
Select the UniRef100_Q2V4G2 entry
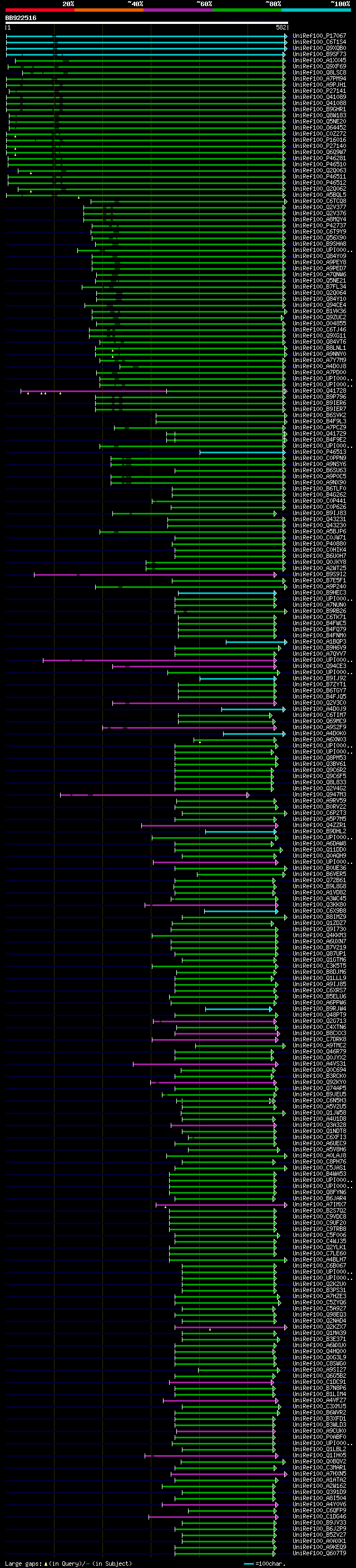click(319, 788)
